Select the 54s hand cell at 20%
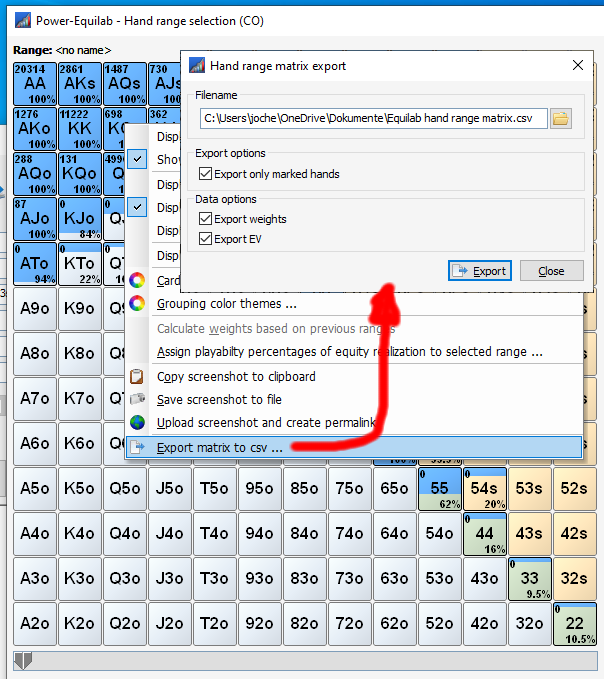This screenshot has width=604, height=679. (x=485, y=489)
